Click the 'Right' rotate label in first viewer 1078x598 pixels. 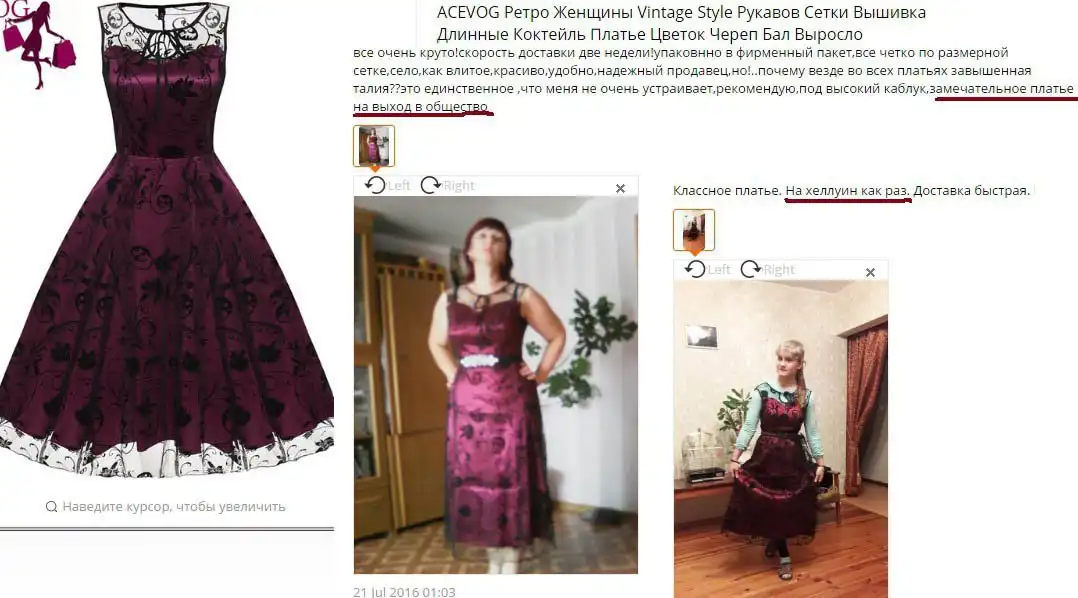tap(459, 186)
